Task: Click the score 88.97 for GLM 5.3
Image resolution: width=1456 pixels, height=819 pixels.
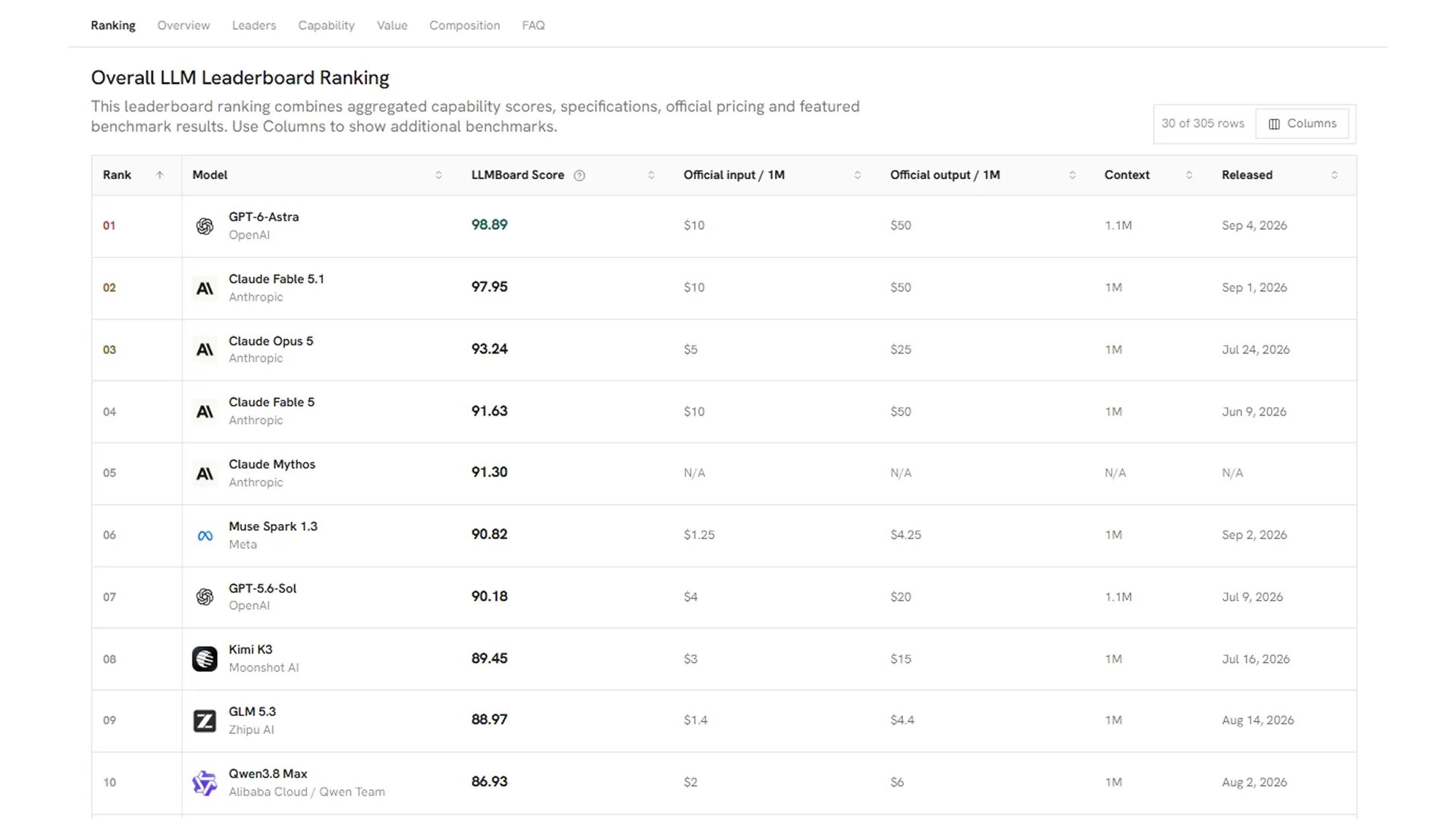Action: click(489, 720)
